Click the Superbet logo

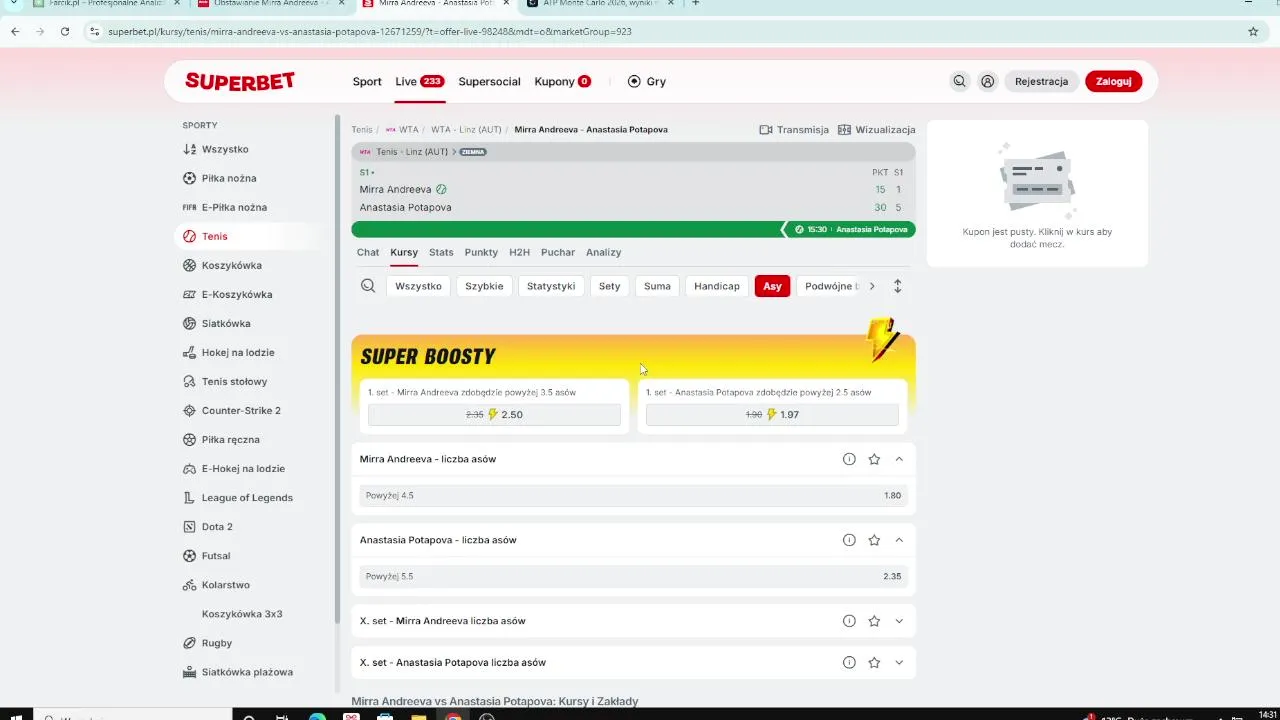click(x=240, y=82)
